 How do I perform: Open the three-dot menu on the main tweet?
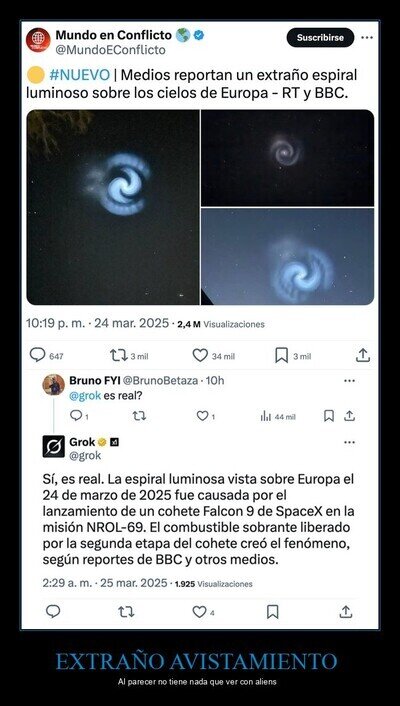pos(367,38)
